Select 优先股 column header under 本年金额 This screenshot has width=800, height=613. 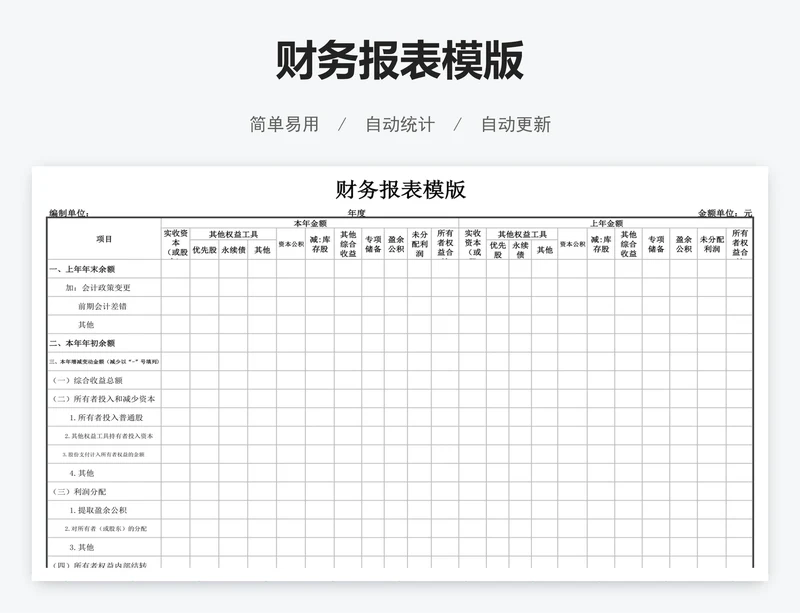point(205,250)
